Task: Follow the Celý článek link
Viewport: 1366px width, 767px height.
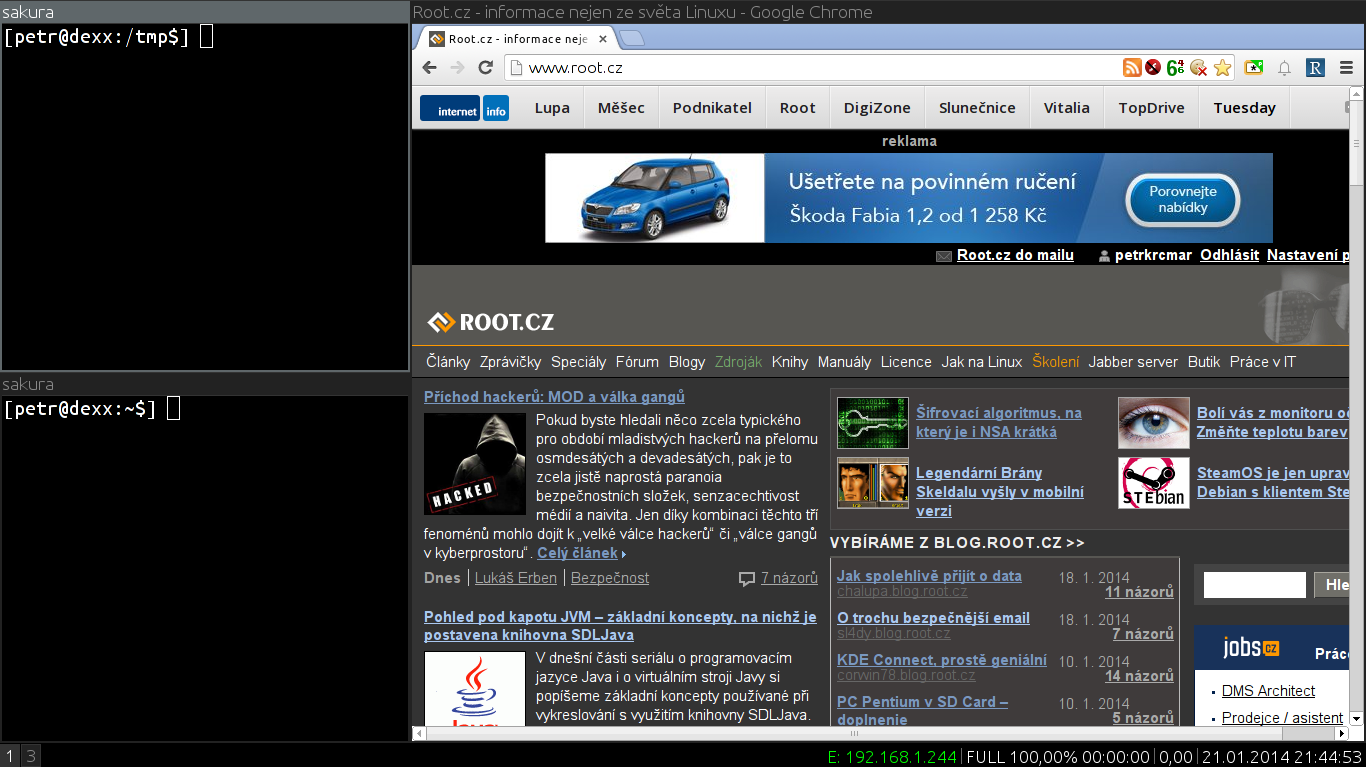Action: pyautogui.click(x=577, y=553)
